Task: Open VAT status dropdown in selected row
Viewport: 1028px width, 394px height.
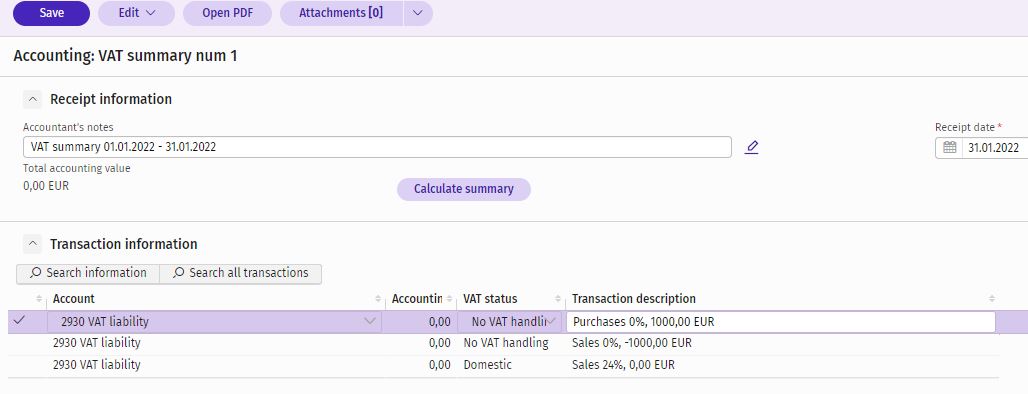Action: [552, 321]
